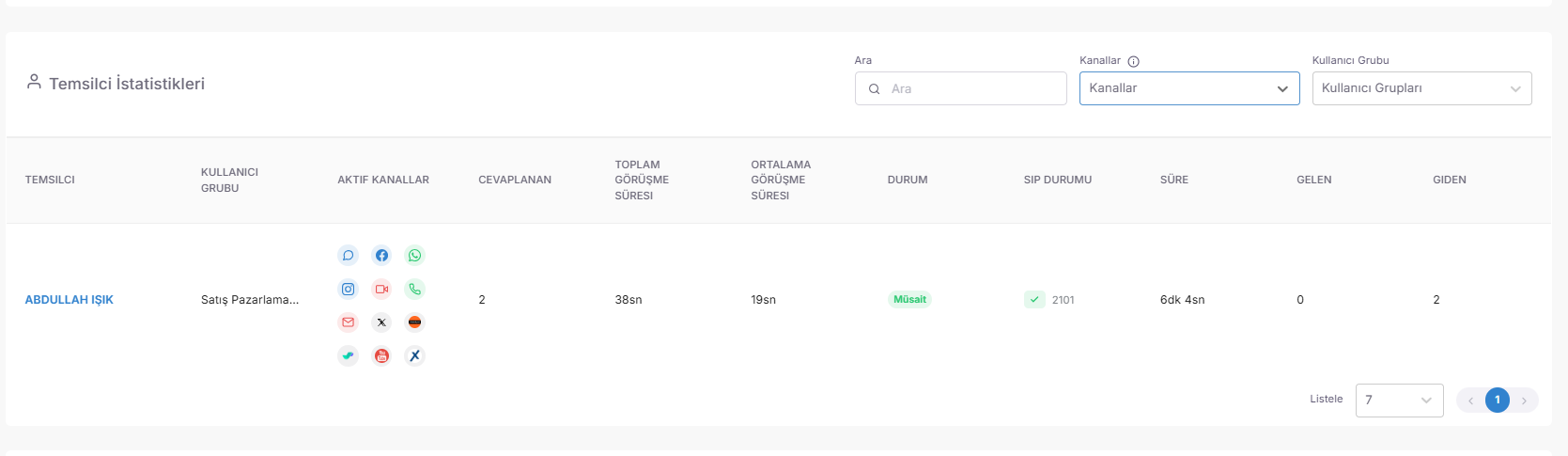The width and height of the screenshot is (1568, 456).
Task: Click the magnifier icon in Ara field
Action: coord(874,88)
